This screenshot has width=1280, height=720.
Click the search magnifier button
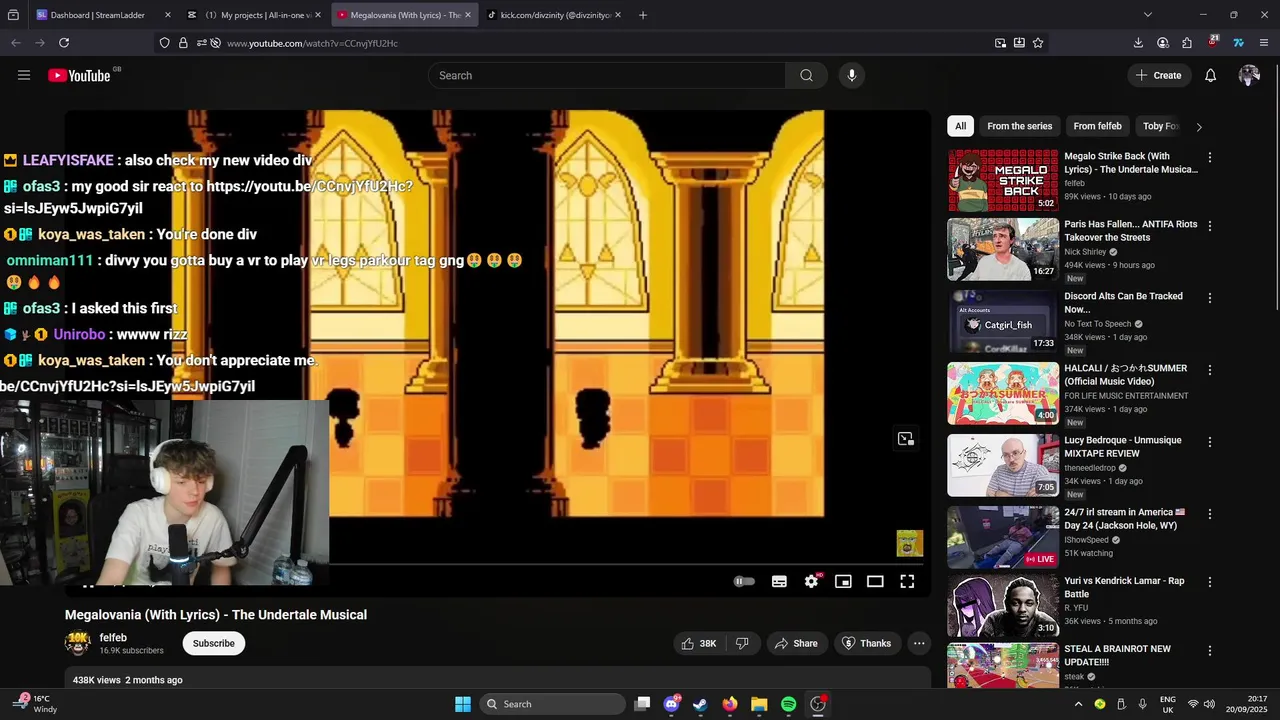(806, 75)
